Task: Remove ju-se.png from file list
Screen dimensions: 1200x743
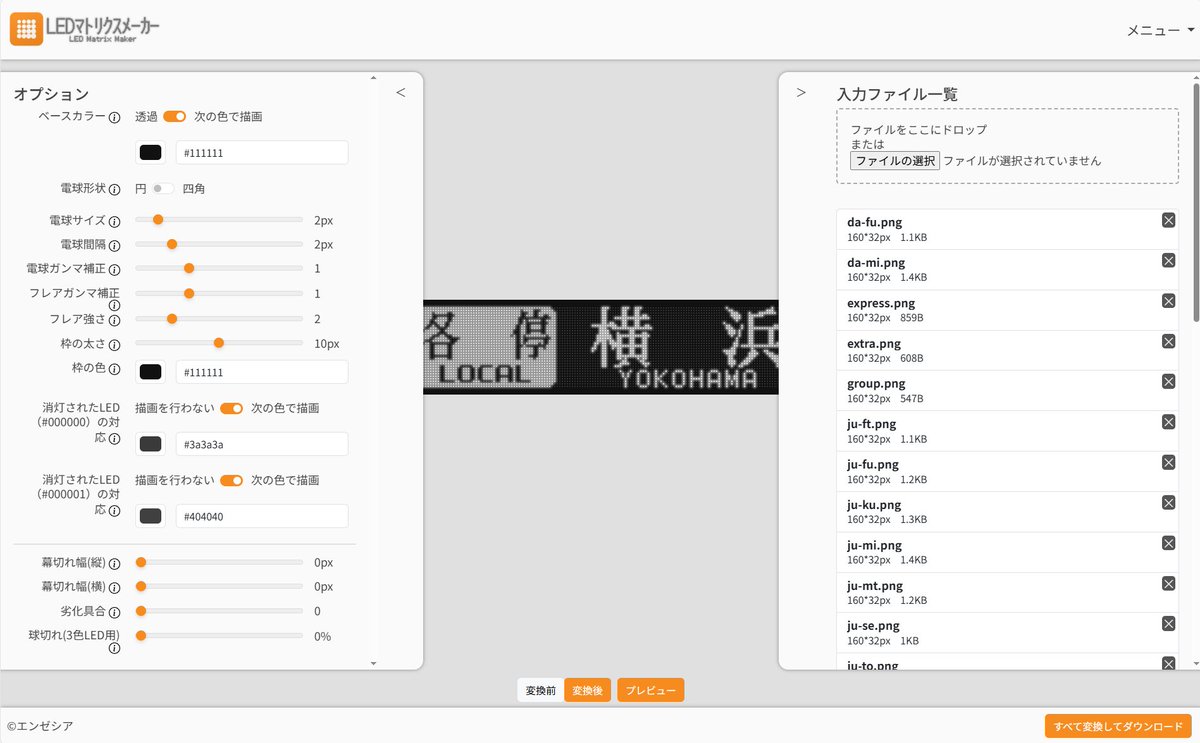Action: [x=1168, y=624]
